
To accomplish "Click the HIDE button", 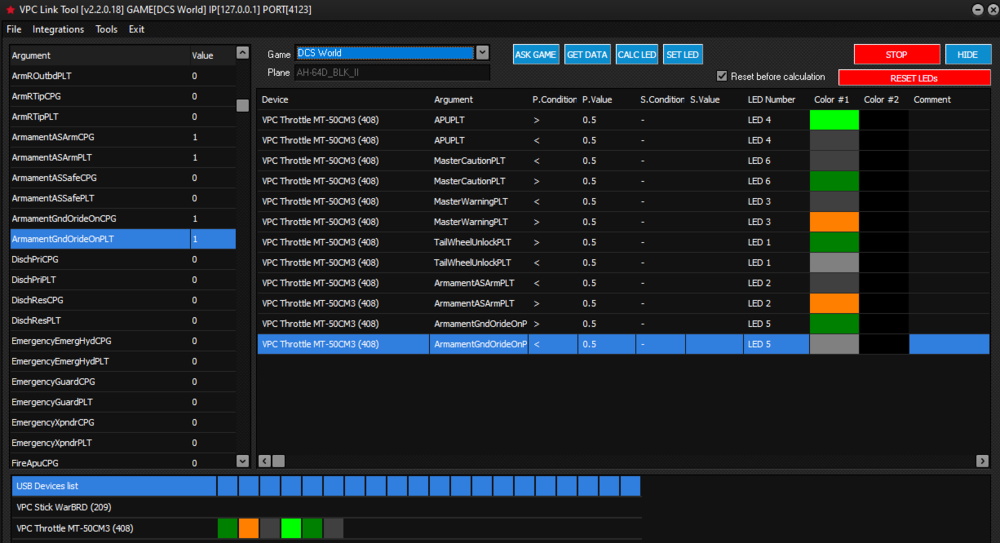I will coord(967,55).
